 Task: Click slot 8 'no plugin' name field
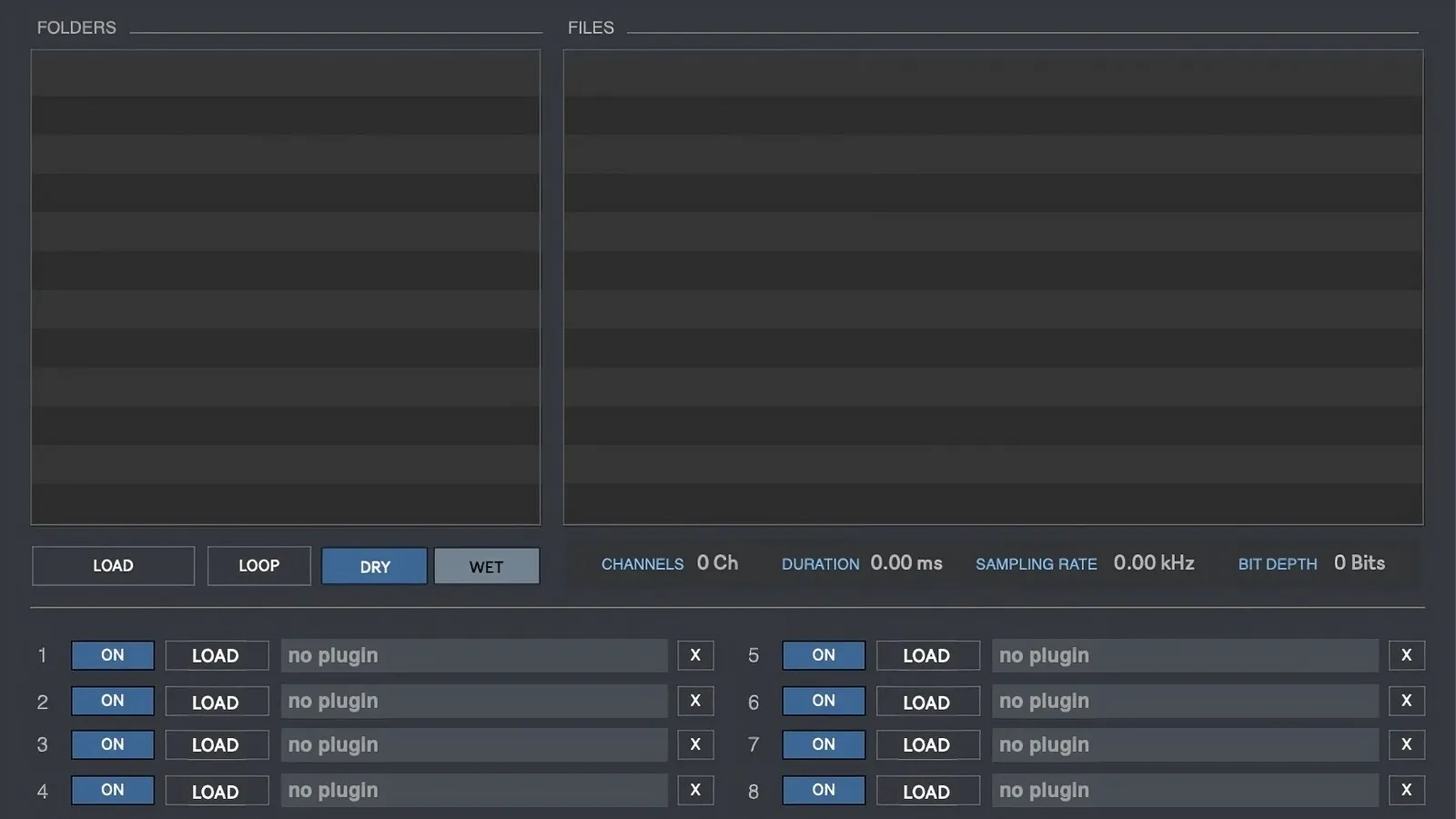tap(1185, 790)
